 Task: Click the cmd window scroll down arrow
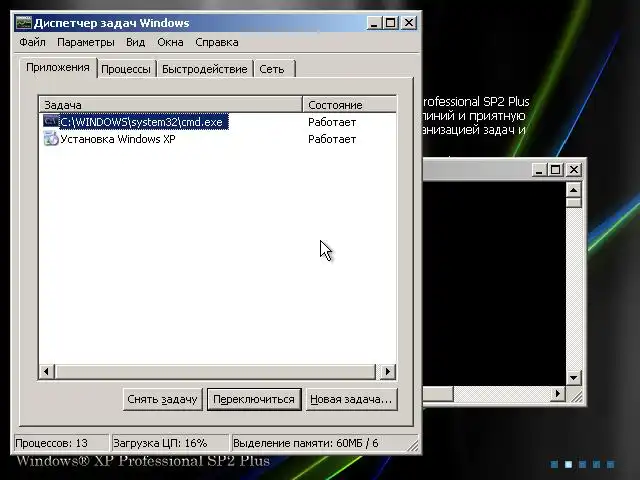pos(574,378)
